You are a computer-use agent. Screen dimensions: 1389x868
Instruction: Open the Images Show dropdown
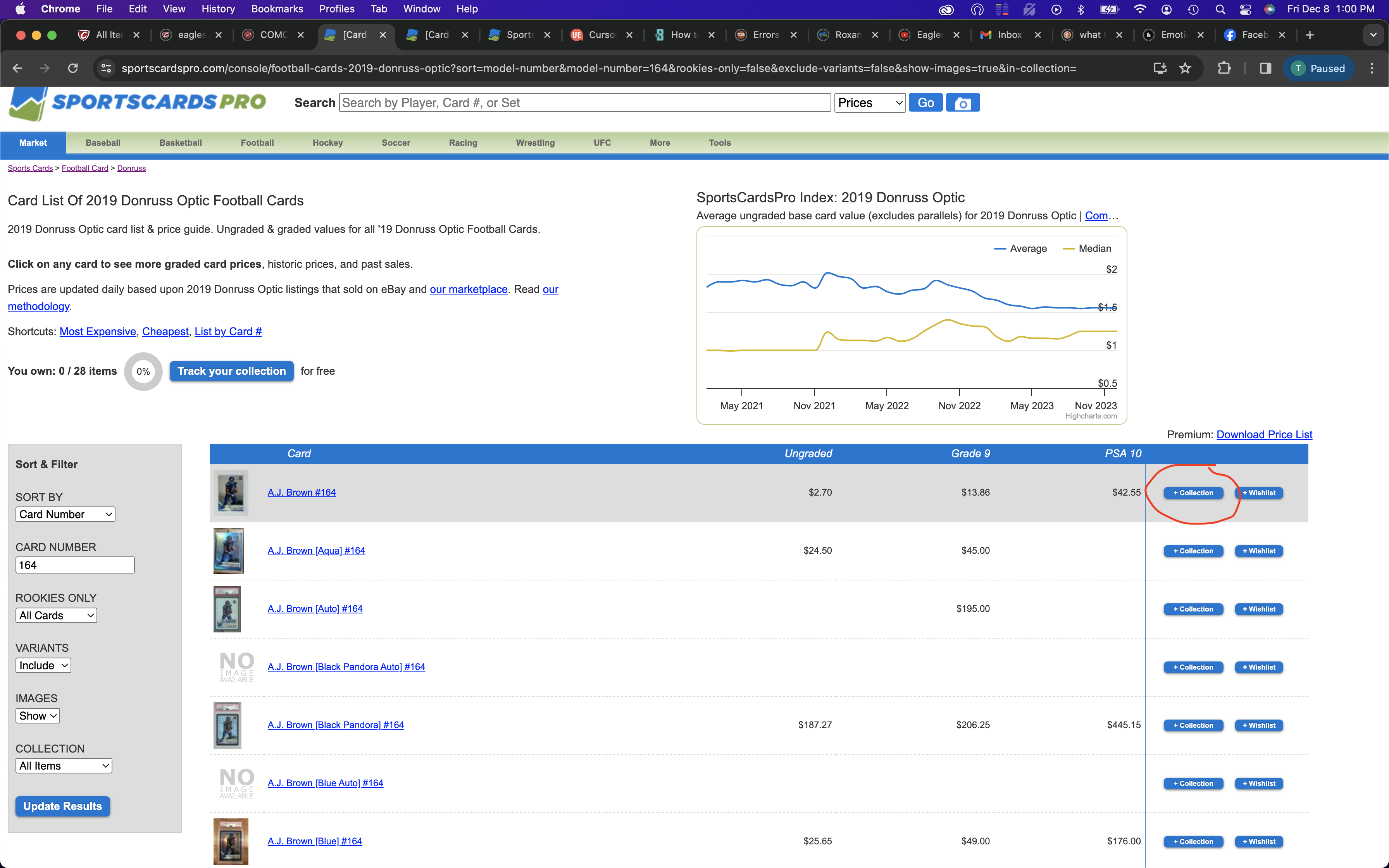coord(37,716)
